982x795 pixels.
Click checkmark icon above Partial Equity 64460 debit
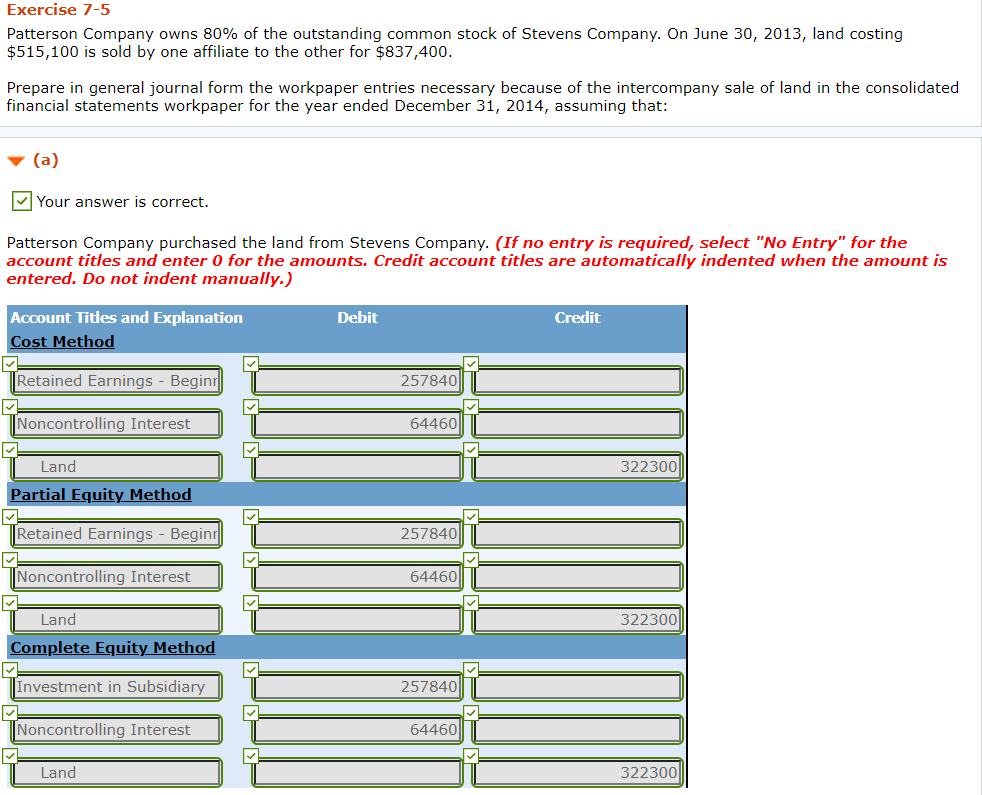coord(251,560)
